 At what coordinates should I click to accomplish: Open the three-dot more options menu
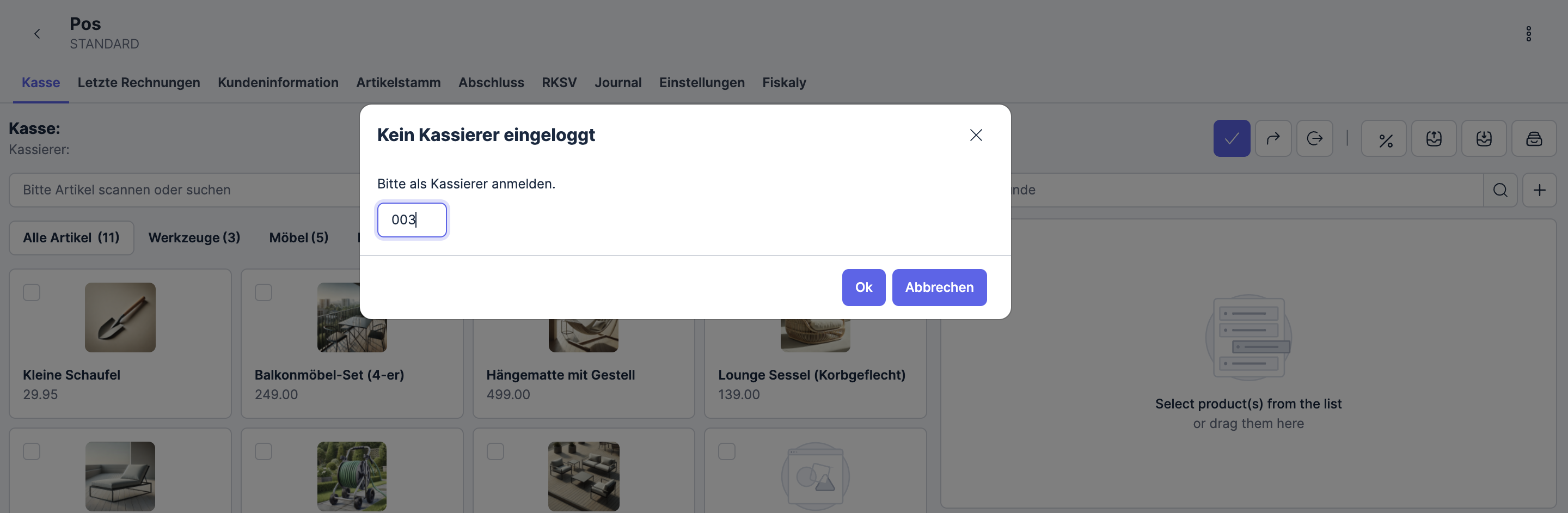[1528, 34]
